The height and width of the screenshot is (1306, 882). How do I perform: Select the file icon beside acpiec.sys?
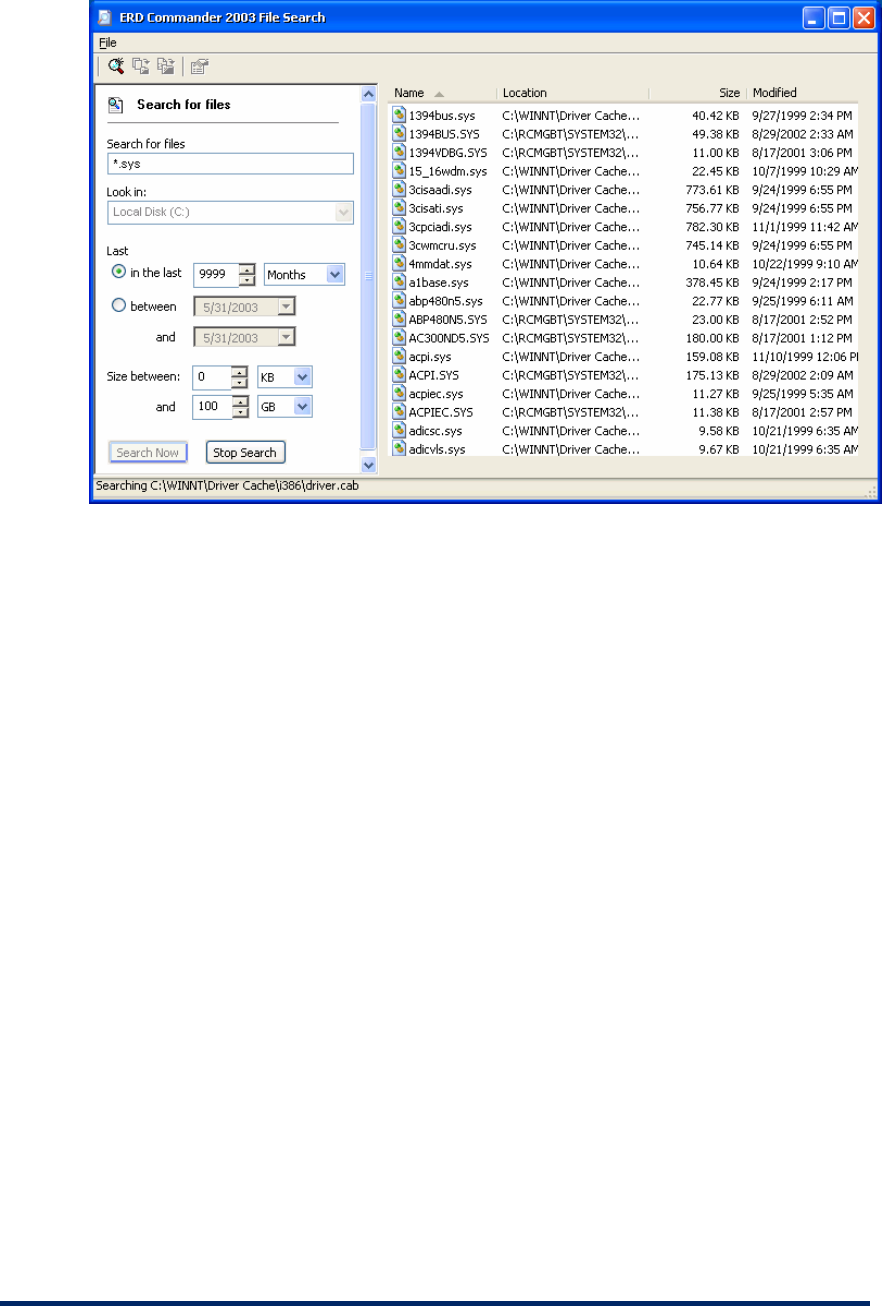point(399,394)
